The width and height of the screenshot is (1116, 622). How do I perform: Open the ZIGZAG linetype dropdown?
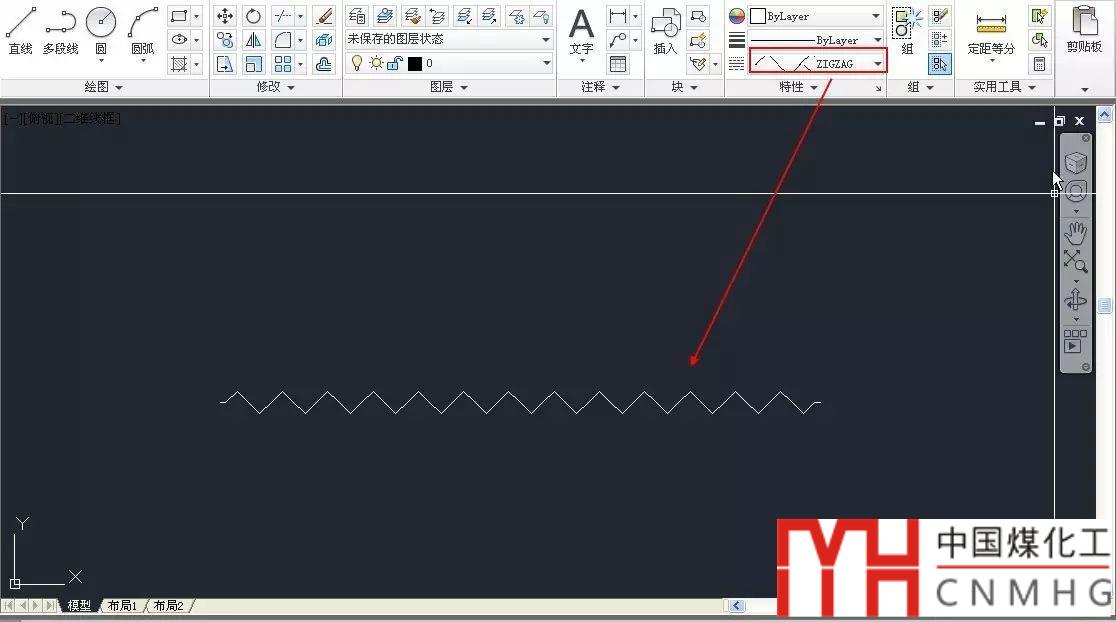(877, 63)
